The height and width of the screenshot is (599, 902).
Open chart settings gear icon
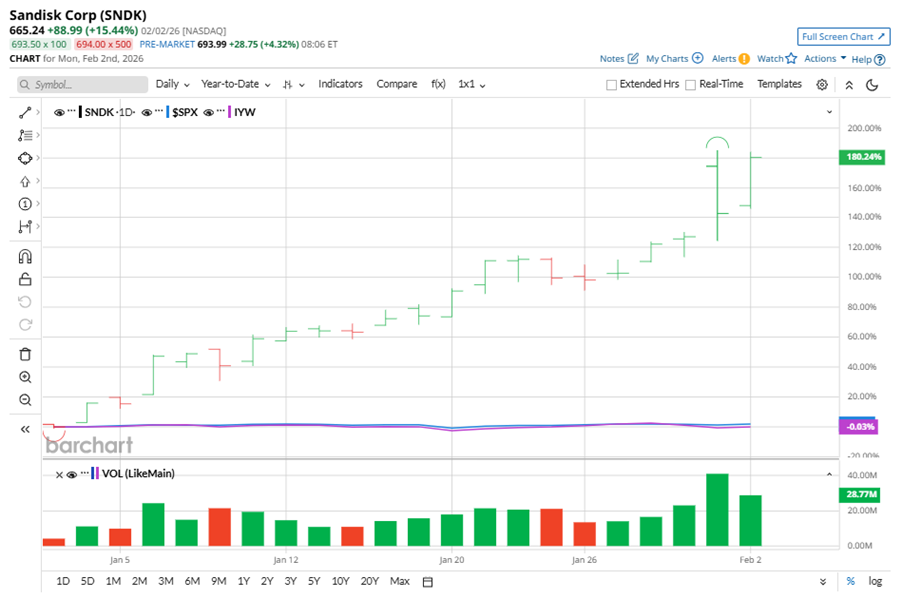point(822,85)
